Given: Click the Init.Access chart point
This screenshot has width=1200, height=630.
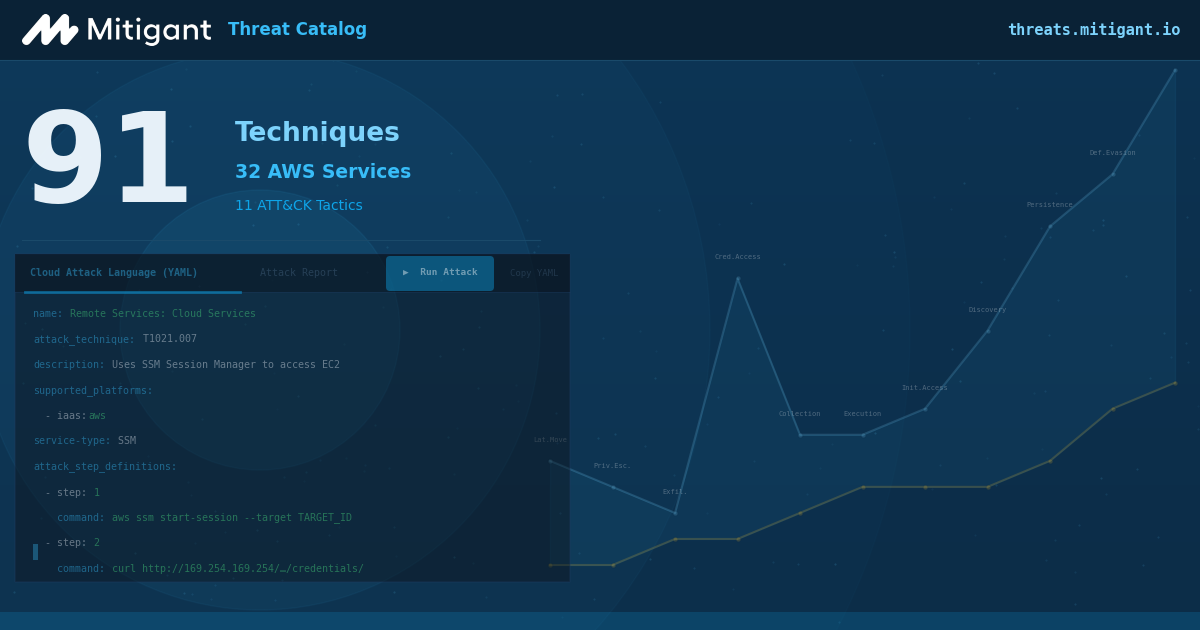Looking at the screenshot, I should click(925, 409).
